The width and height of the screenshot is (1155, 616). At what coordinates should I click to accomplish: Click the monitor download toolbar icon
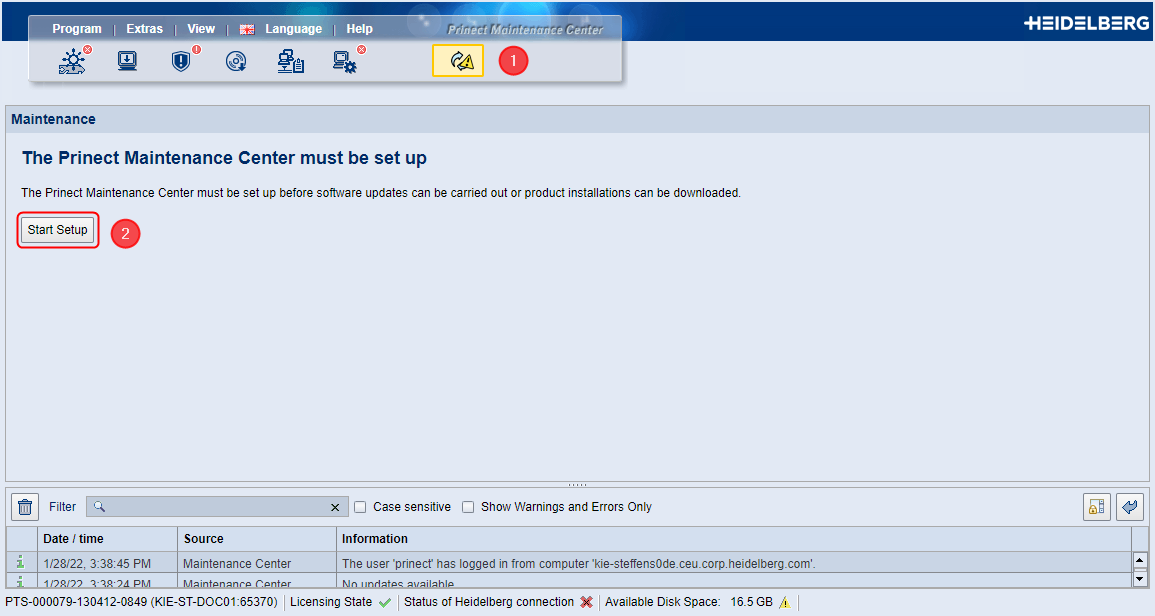[x=127, y=60]
